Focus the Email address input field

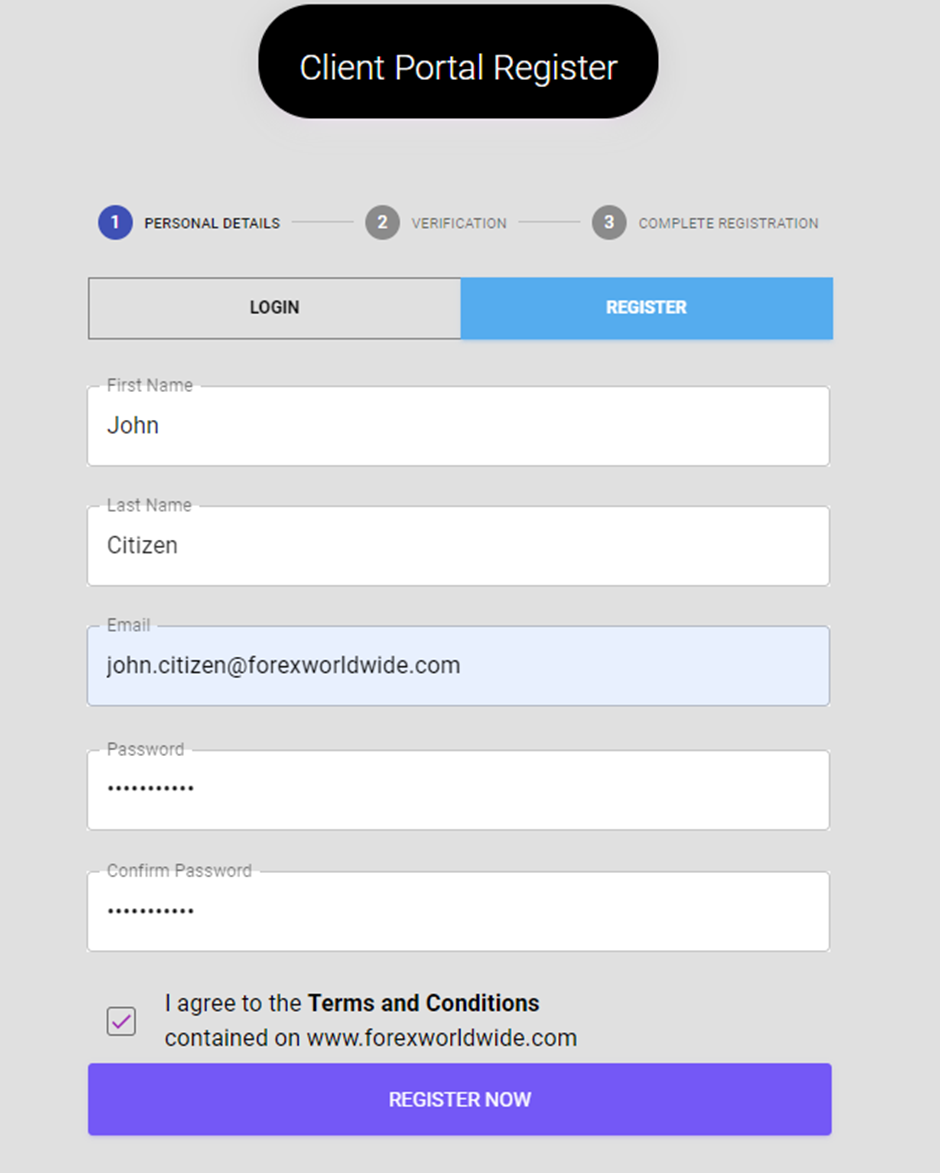click(x=458, y=666)
